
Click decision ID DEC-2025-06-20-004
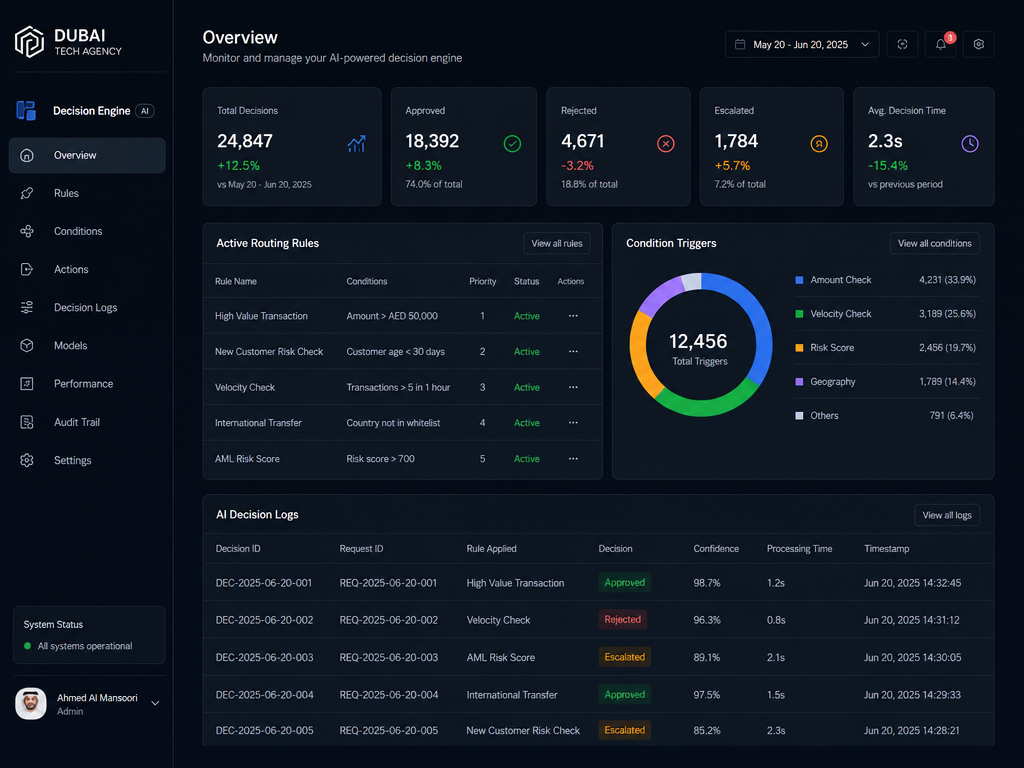coord(264,695)
